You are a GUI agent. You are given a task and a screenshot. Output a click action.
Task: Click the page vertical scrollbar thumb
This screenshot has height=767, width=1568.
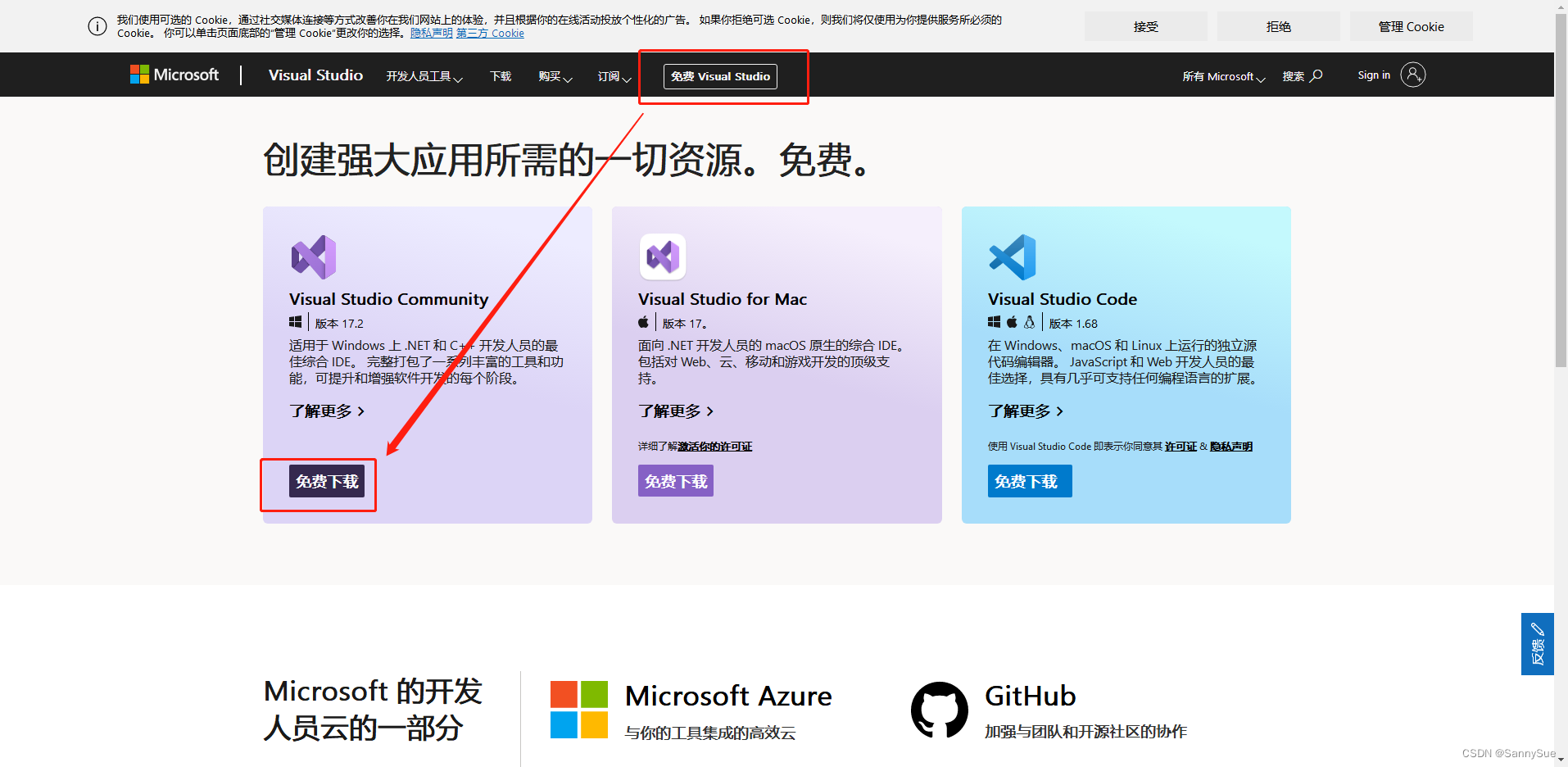[1561, 190]
